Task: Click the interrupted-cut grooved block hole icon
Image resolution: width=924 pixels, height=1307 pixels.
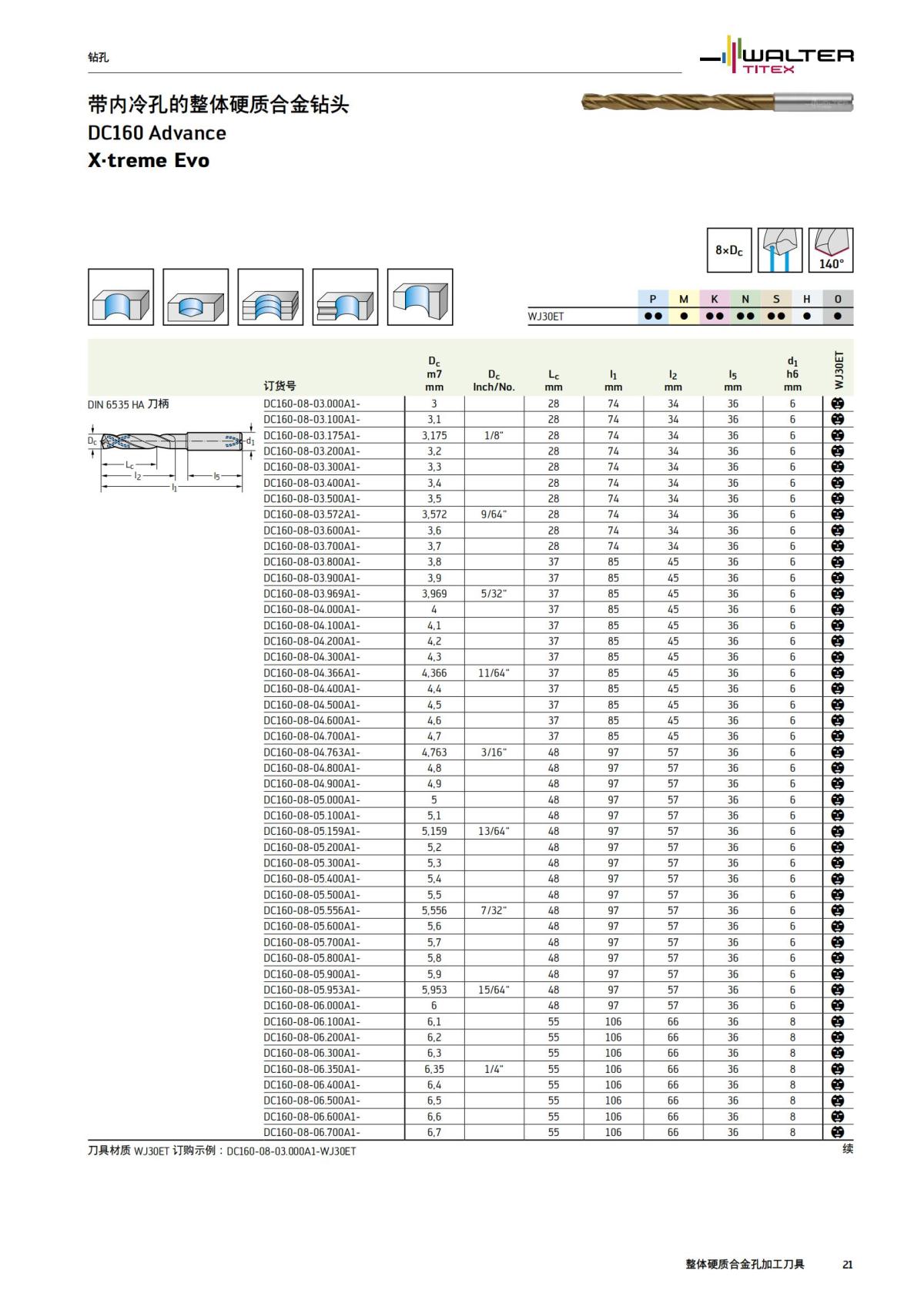Action: (345, 297)
